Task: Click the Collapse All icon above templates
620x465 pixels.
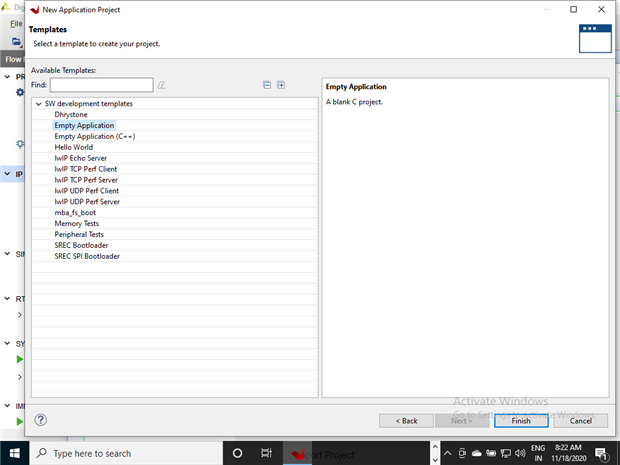Action: click(x=267, y=85)
